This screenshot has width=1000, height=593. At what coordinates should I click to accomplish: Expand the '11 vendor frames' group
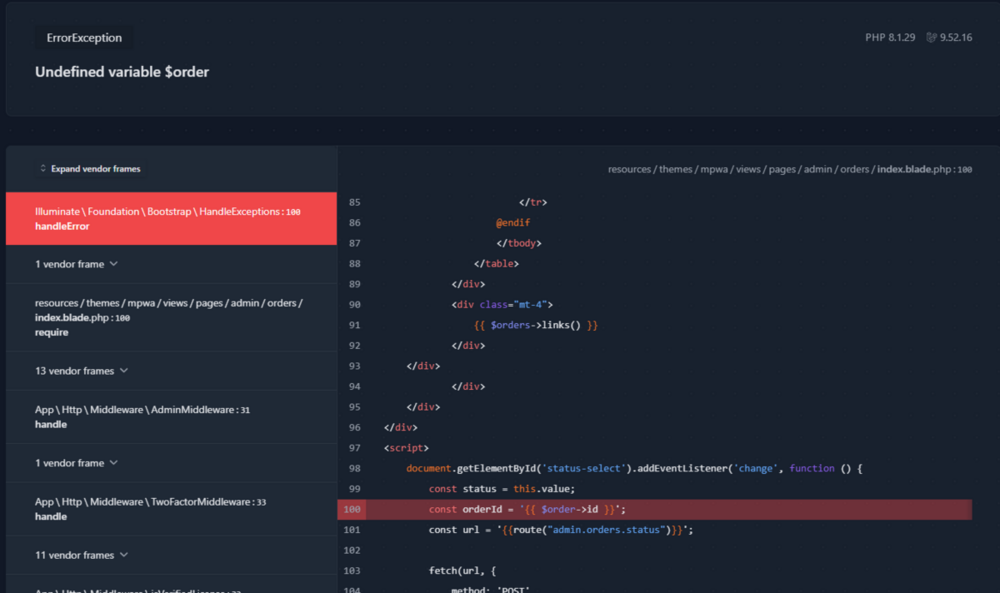(82, 555)
